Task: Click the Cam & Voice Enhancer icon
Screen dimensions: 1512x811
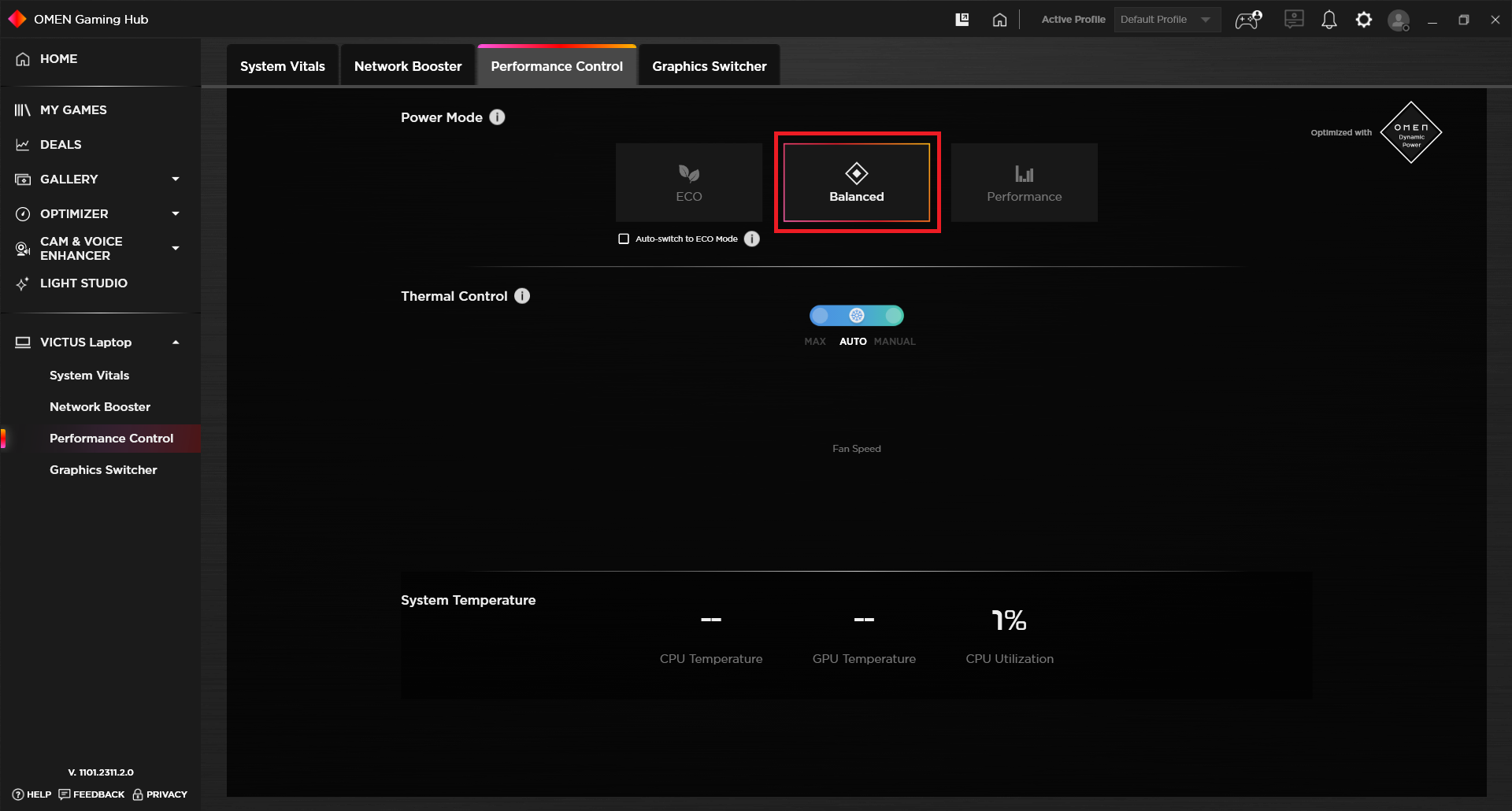Action: pyautogui.click(x=23, y=249)
